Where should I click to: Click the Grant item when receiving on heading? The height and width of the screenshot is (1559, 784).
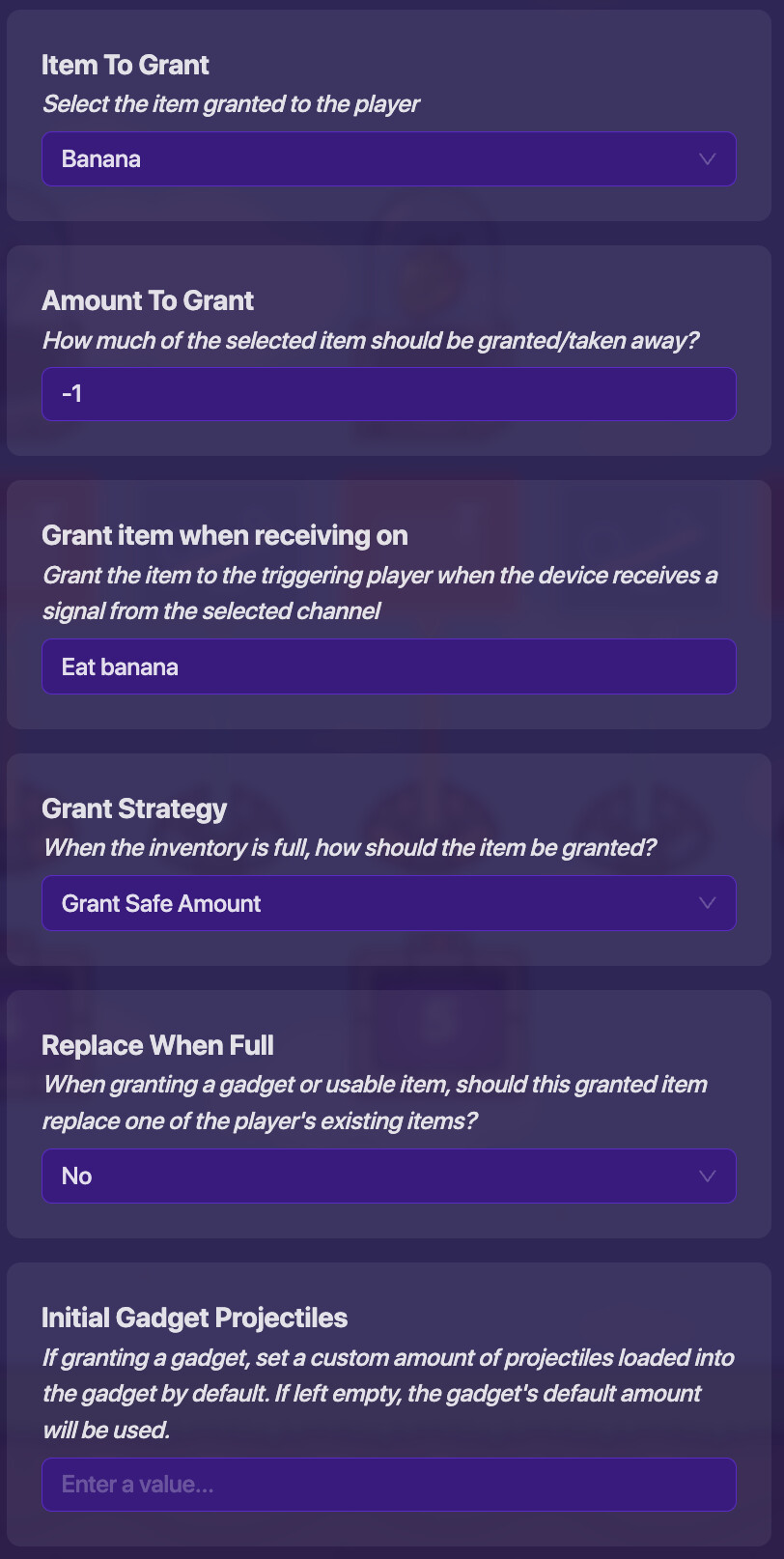point(225,535)
